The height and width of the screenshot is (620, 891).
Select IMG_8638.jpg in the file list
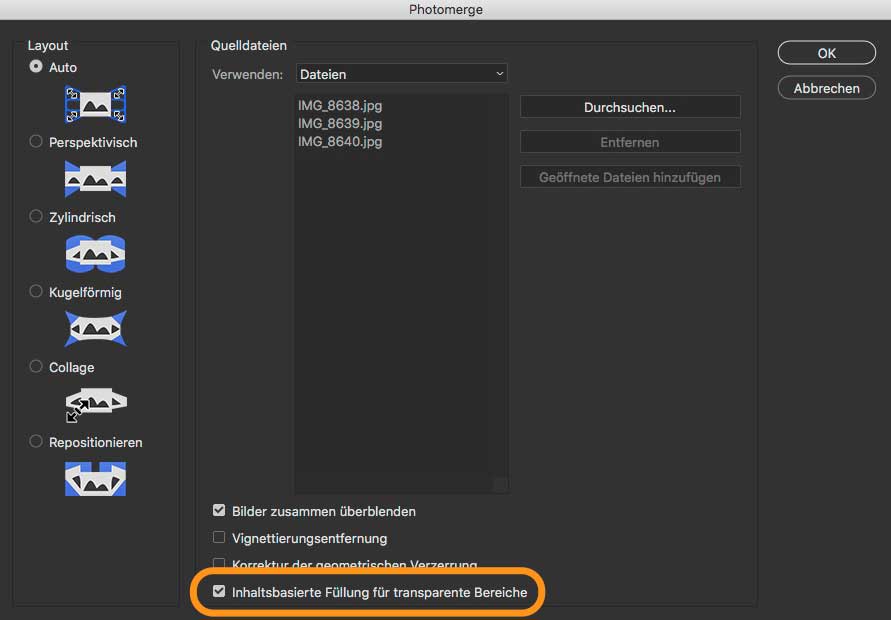pos(340,105)
